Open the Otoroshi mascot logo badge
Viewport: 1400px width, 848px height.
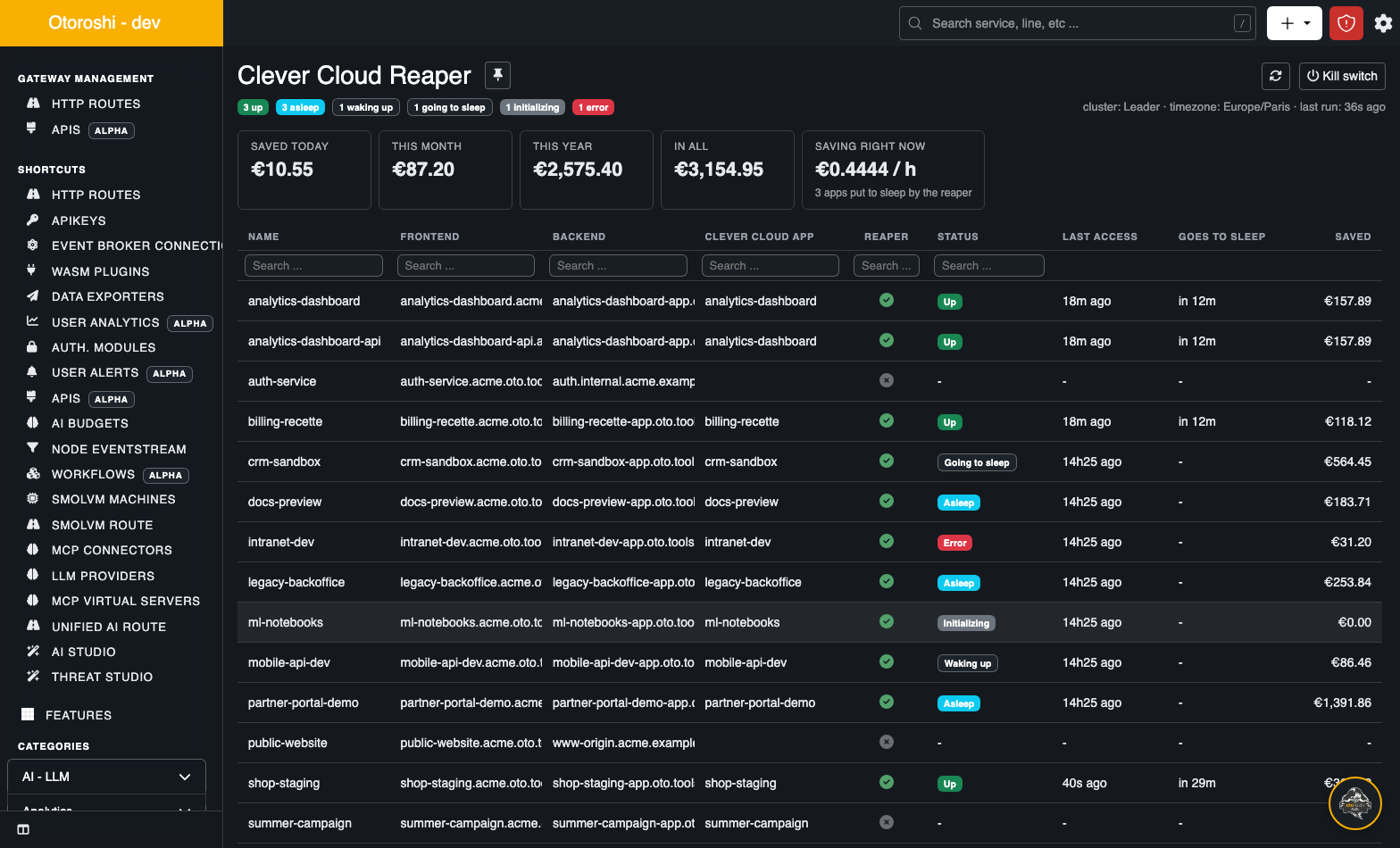pos(1355,803)
